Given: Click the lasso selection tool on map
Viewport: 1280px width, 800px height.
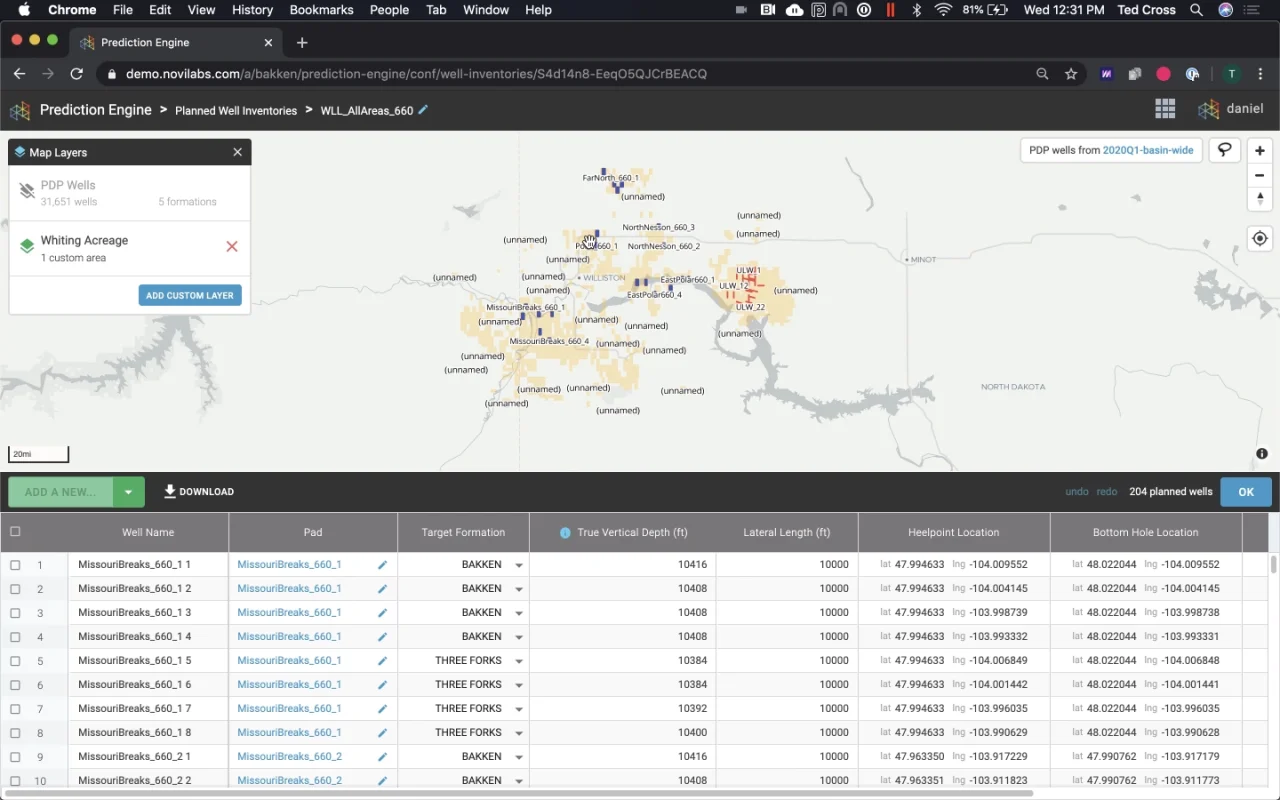Looking at the screenshot, I should click(x=1225, y=150).
